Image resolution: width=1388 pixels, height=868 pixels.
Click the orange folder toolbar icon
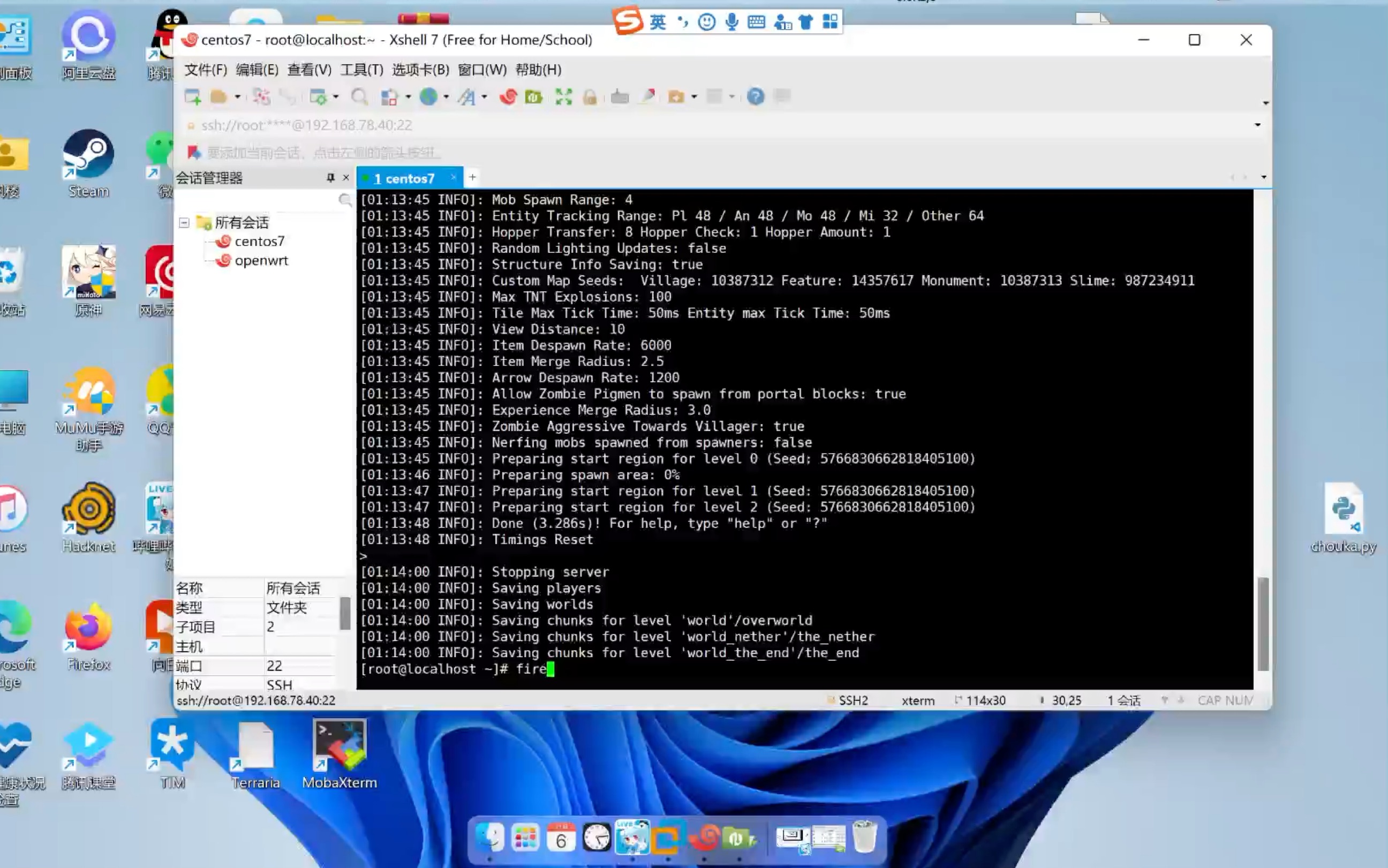tap(676, 97)
